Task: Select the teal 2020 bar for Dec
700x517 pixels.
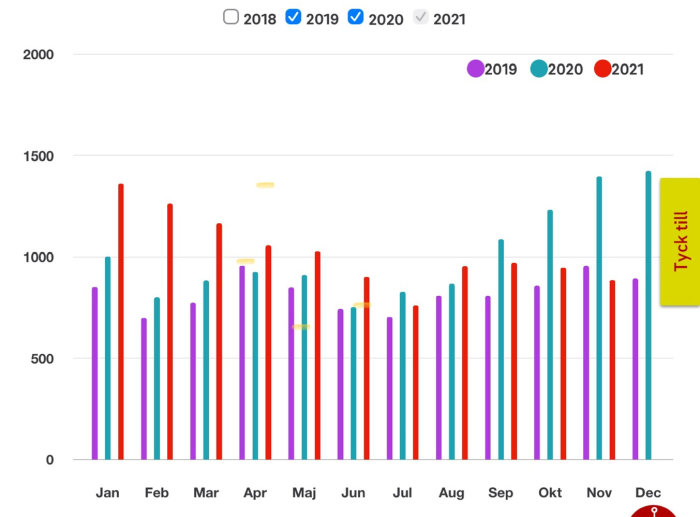Action: coord(648,316)
